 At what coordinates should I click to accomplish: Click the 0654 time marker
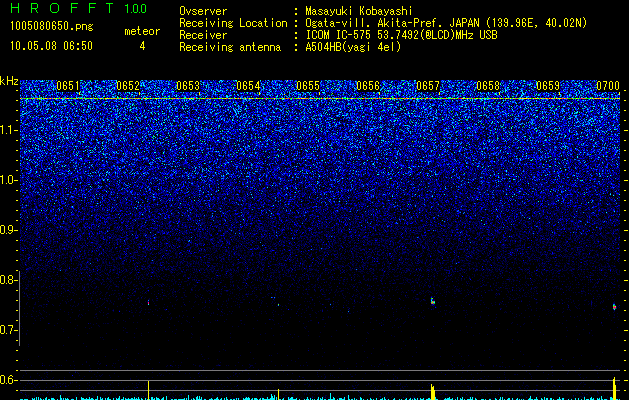click(248, 86)
